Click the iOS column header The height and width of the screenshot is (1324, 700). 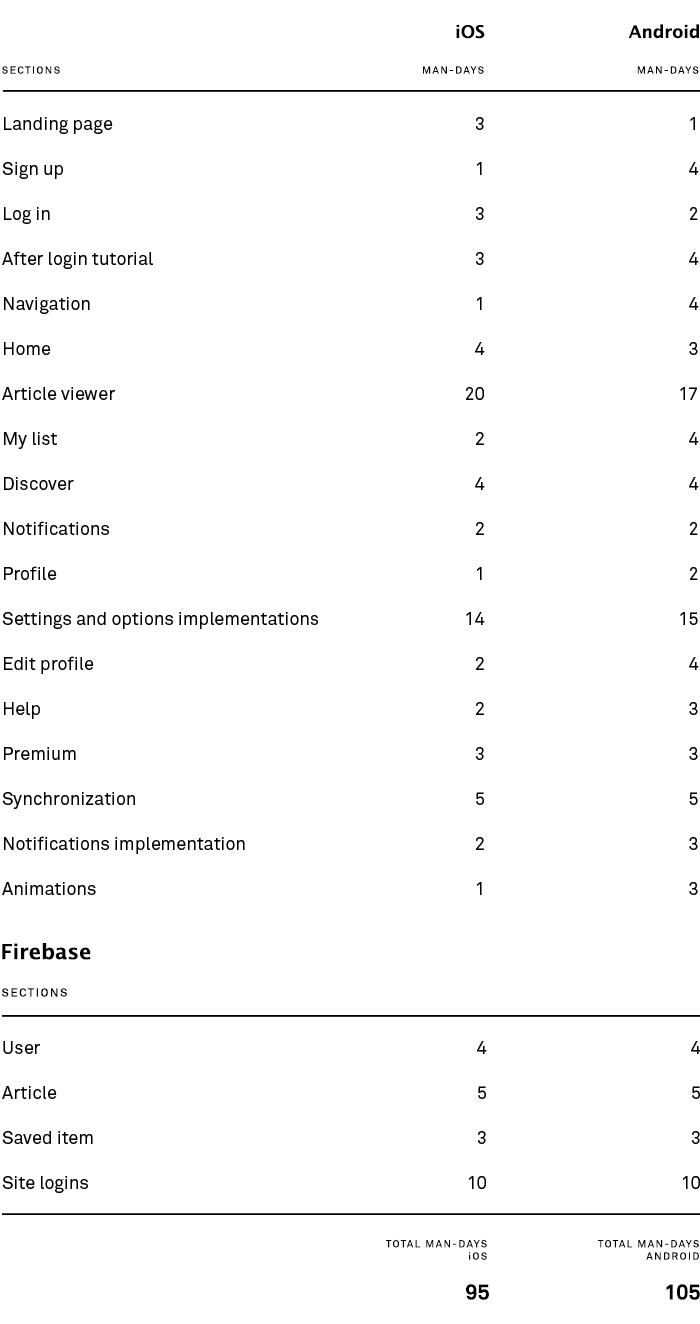pyautogui.click(x=470, y=32)
